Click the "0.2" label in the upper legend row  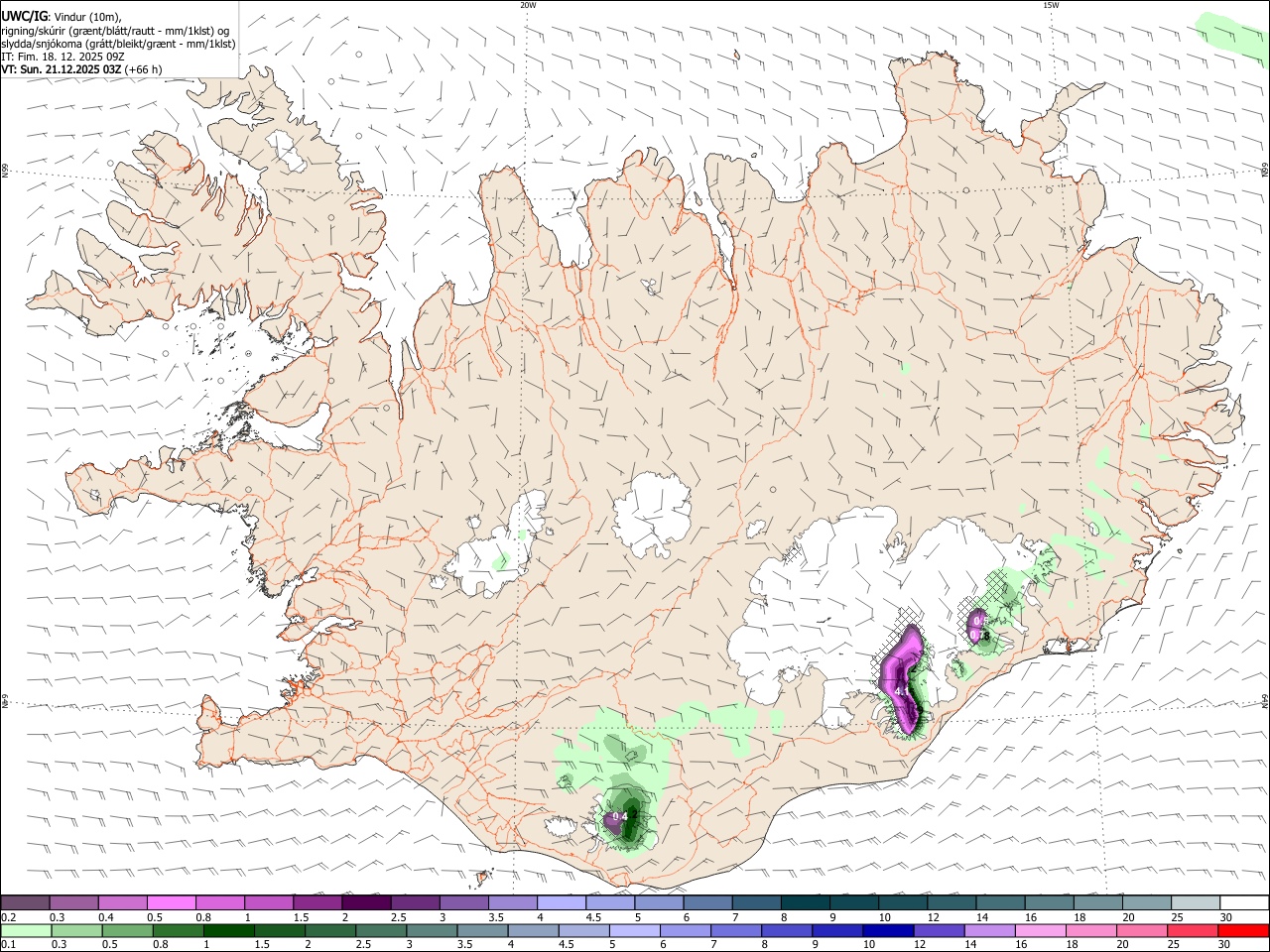(x=8, y=917)
